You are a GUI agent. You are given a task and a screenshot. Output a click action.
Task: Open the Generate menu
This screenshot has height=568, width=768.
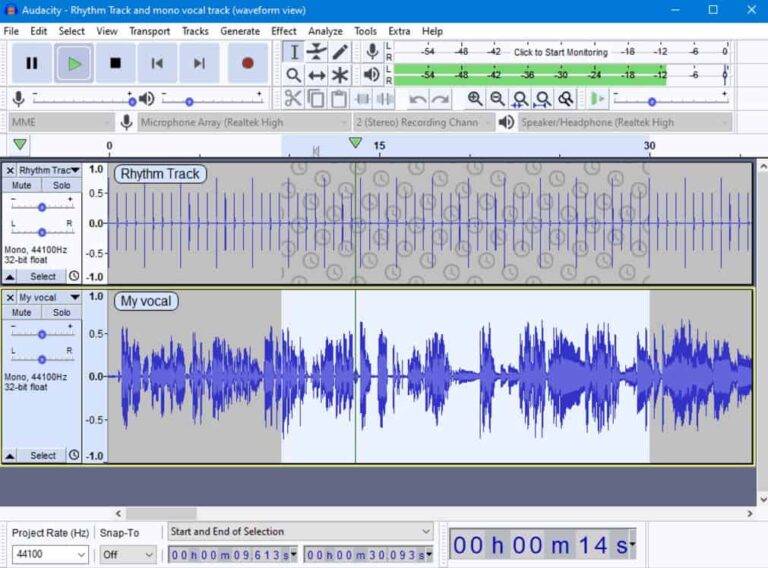240,31
